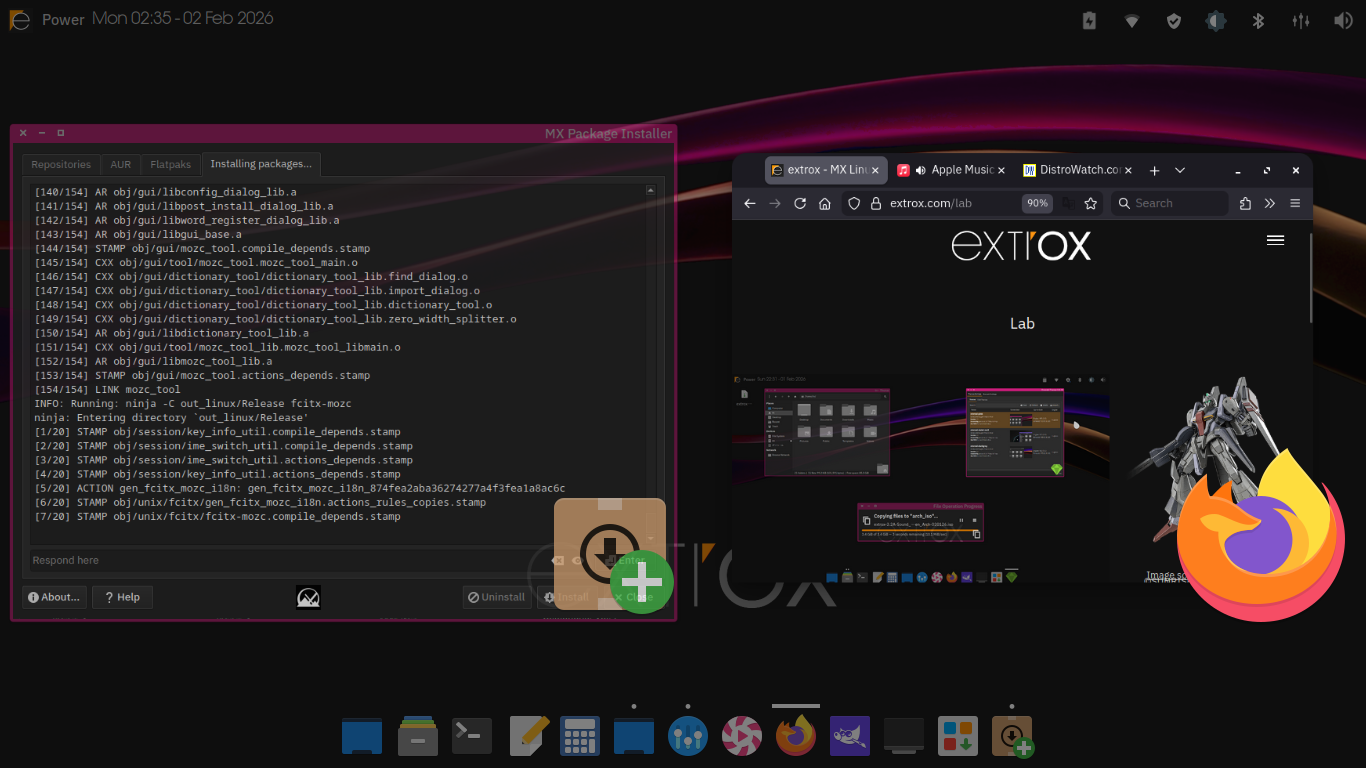Click the extrox logo on webpage
The width and height of the screenshot is (1366, 768).
click(x=1020, y=245)
